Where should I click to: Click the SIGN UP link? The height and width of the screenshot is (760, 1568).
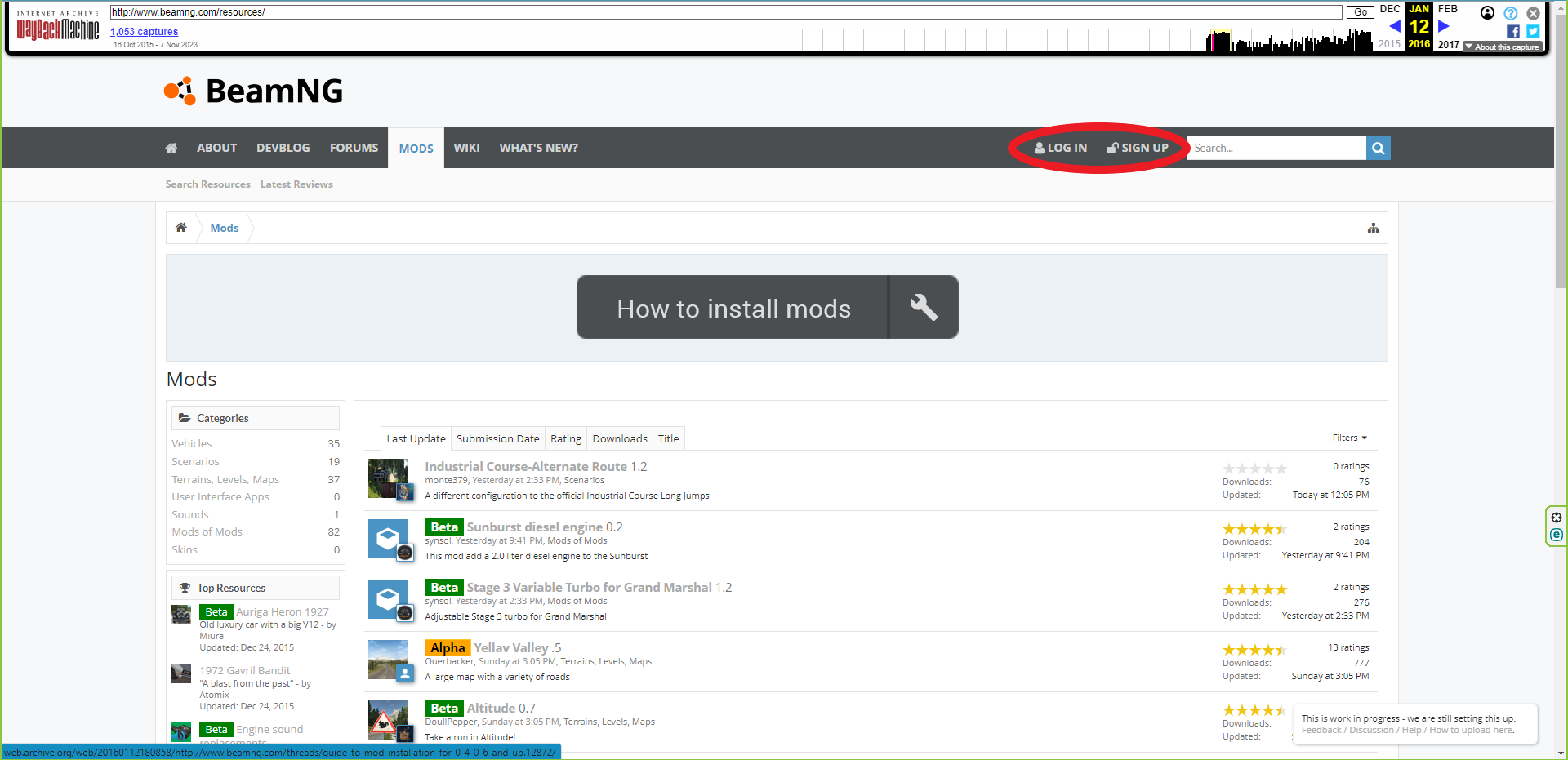coord(1138,148)
